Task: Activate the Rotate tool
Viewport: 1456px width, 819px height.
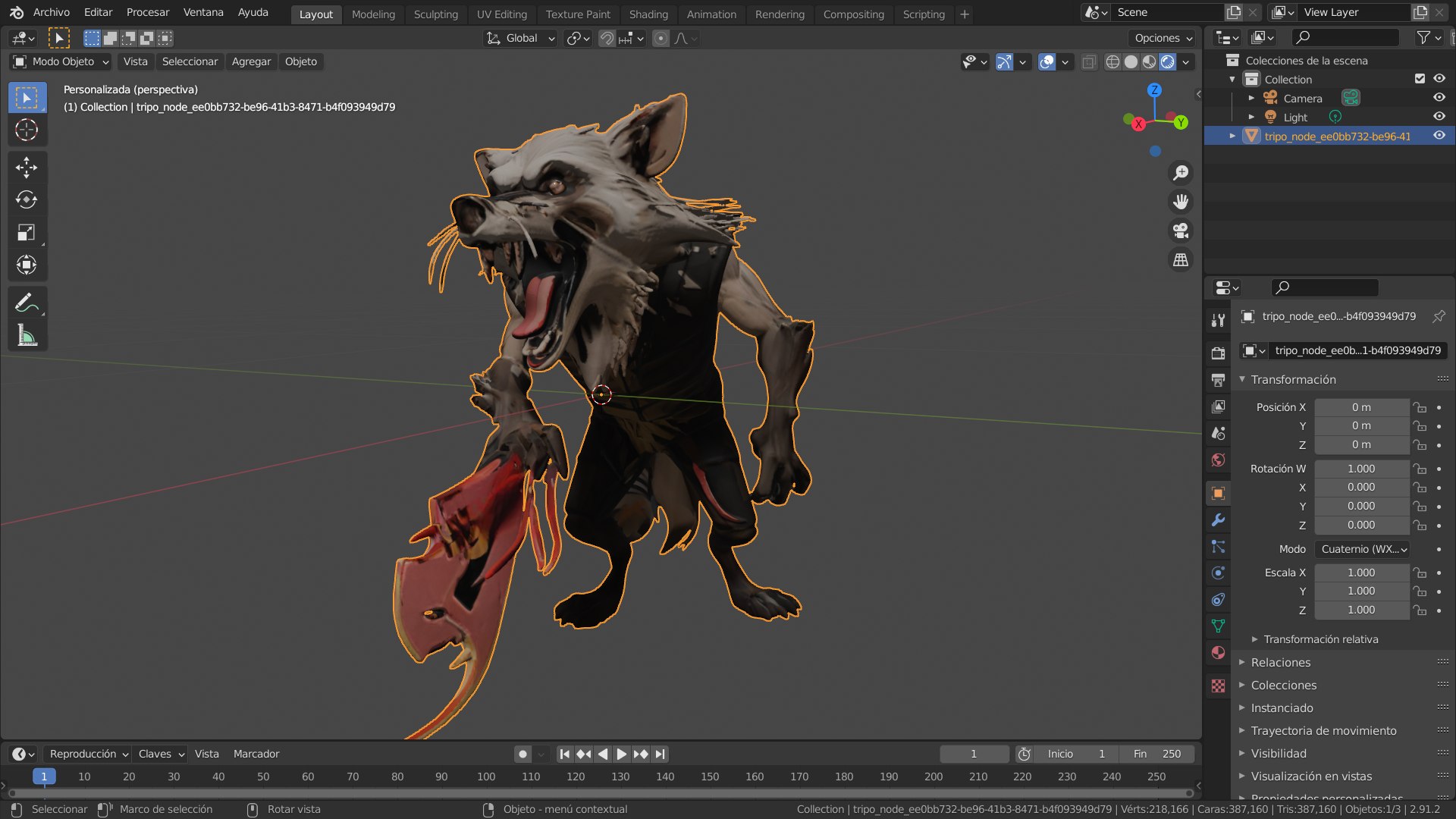Action: tap(27, 199)
